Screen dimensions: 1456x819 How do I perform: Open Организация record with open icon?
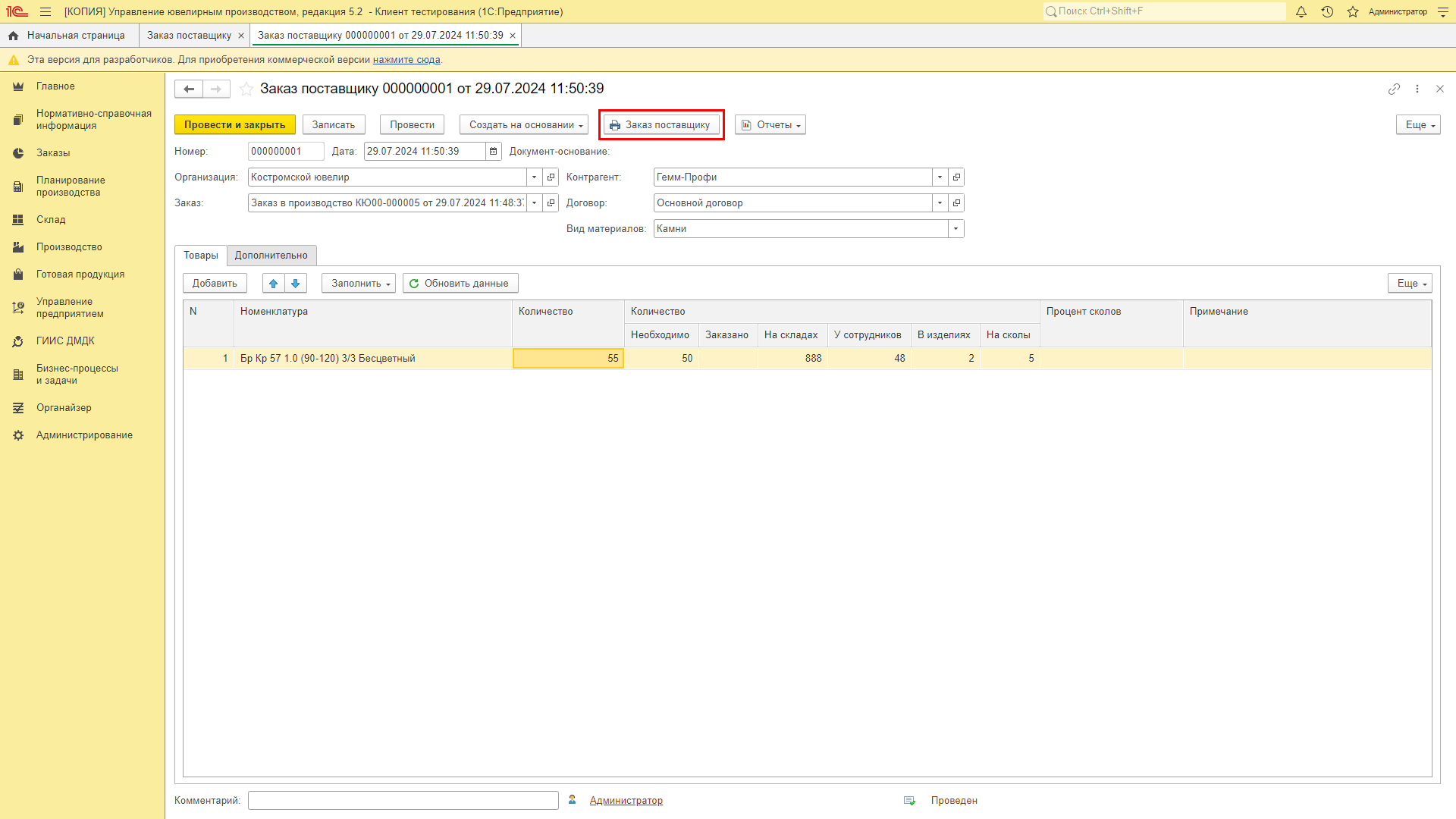point(551,177)
